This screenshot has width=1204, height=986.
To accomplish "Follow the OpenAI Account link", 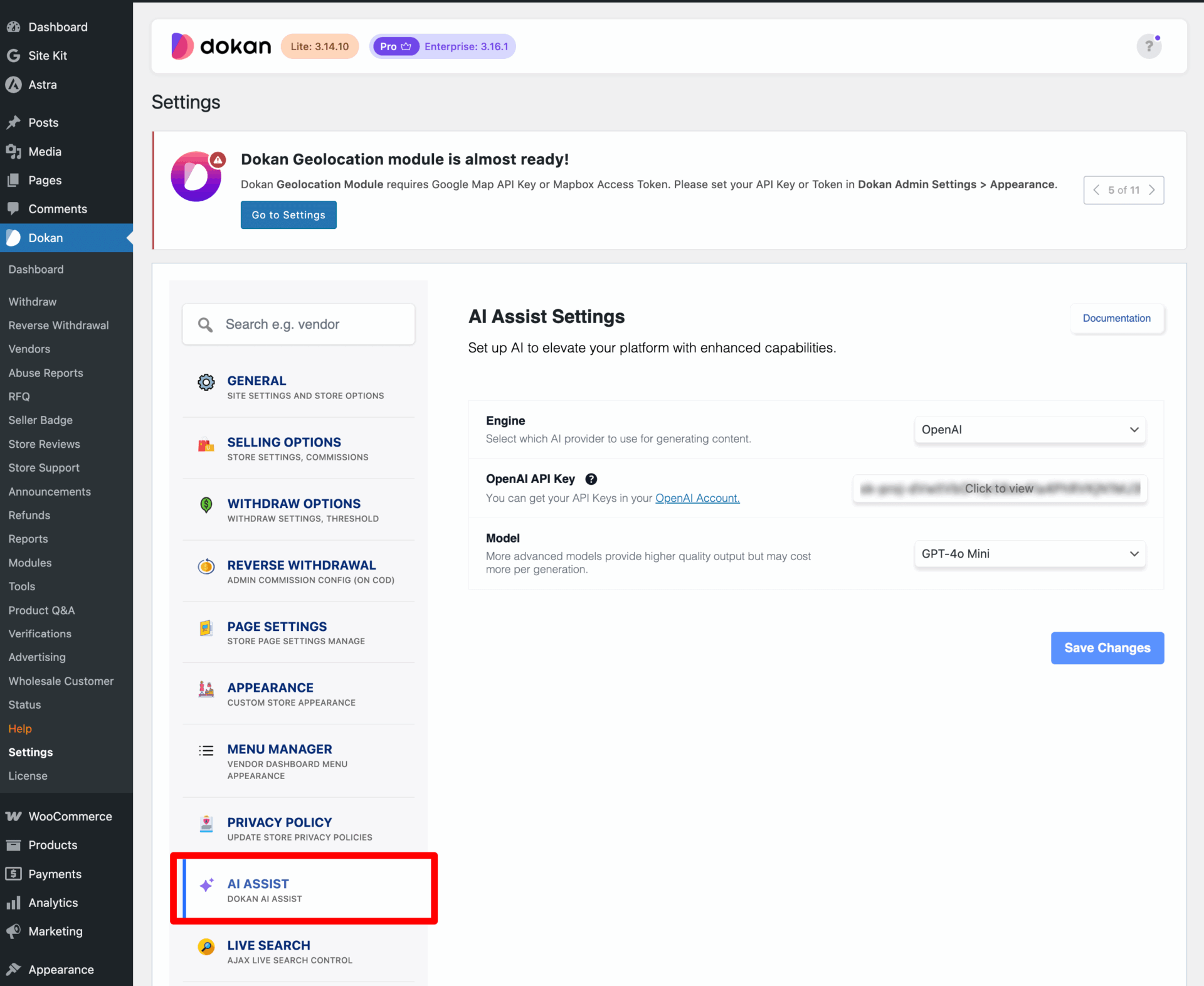I will pyautogui.click(x=697, y=498).
